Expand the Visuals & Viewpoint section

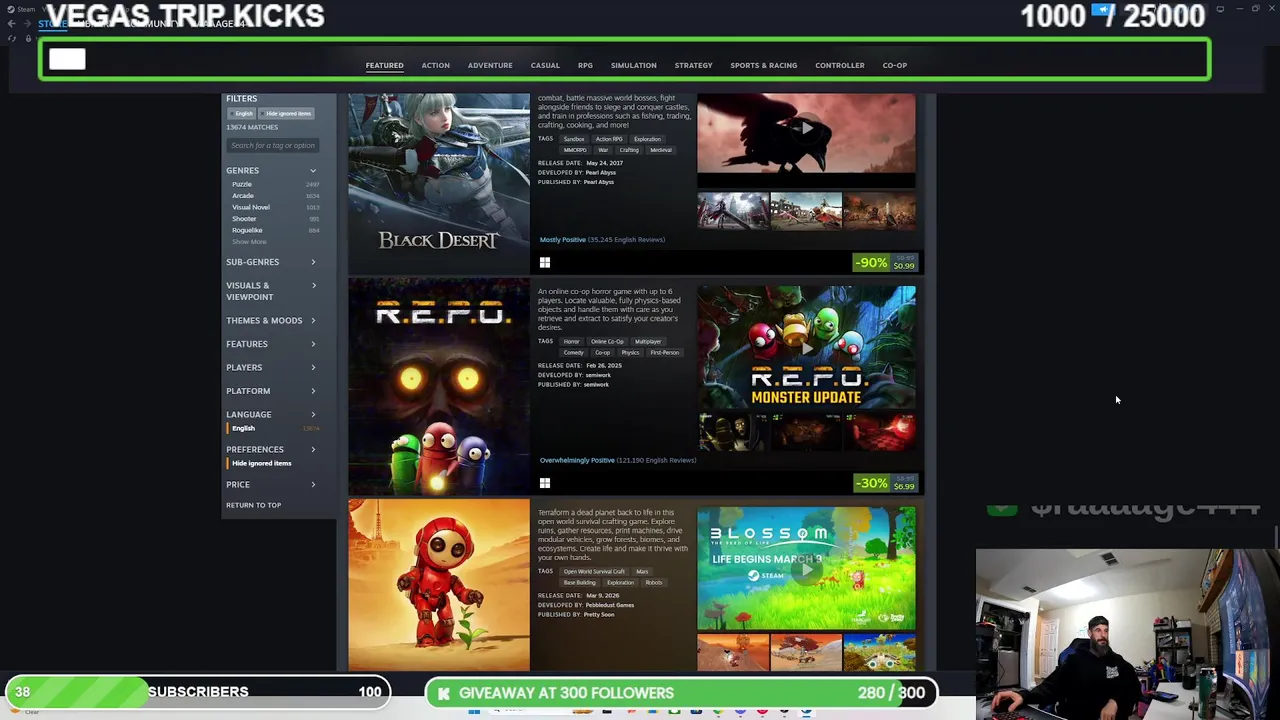(x=271, y=291)
